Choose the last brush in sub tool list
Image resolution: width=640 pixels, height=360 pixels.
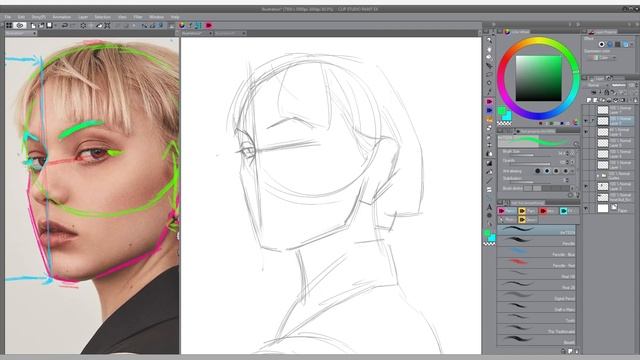tap(536, 340)
